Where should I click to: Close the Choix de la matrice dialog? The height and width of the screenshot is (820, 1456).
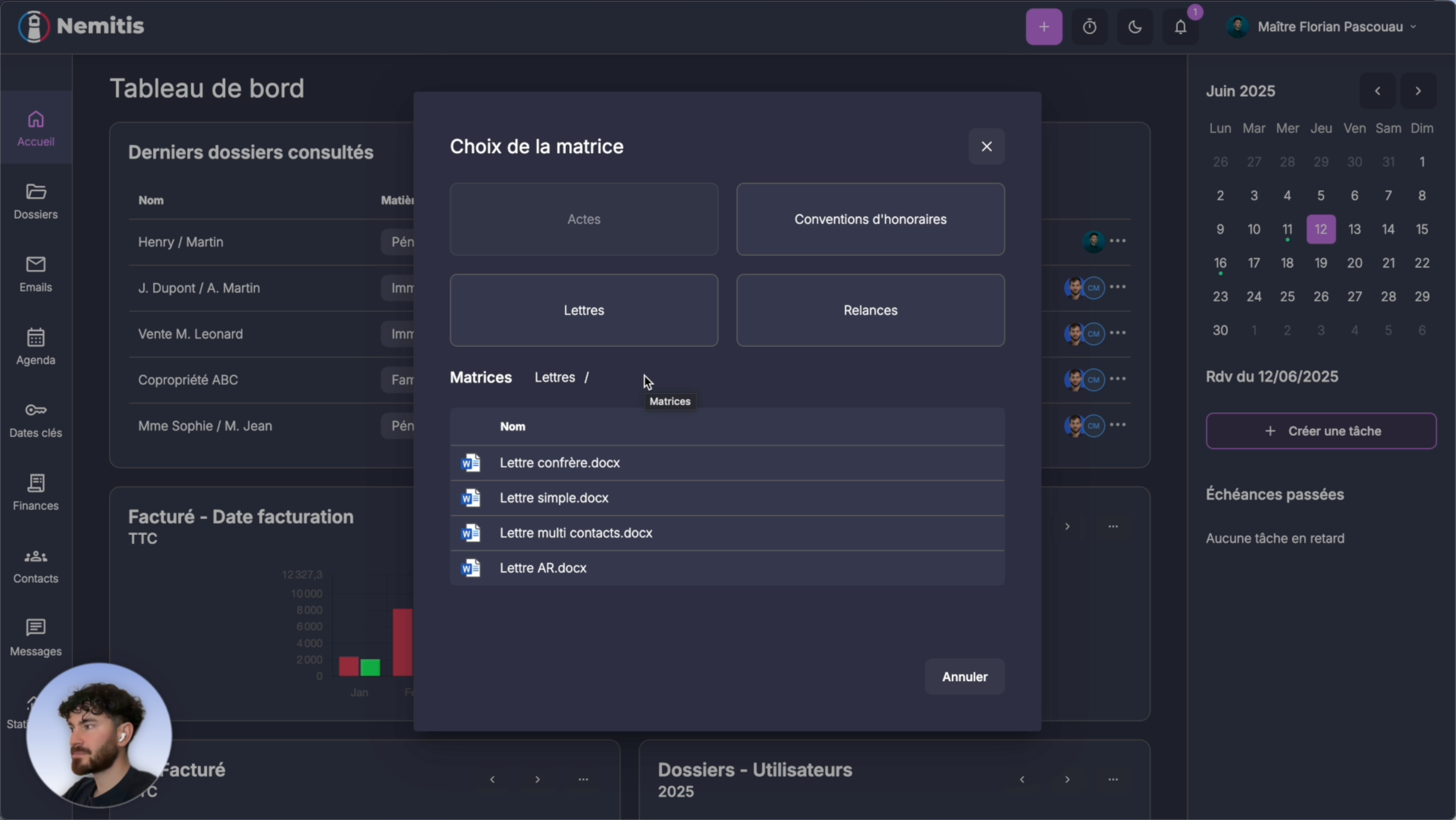986,146
